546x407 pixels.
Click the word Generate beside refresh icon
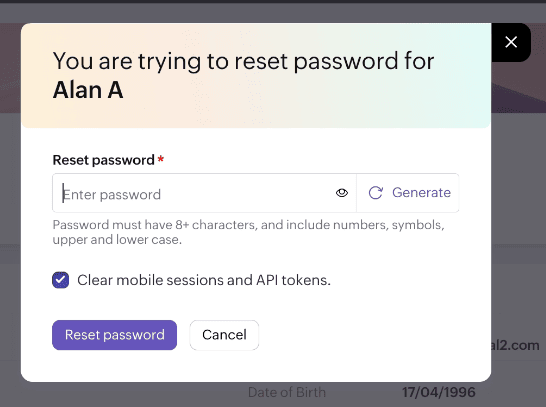421,193
